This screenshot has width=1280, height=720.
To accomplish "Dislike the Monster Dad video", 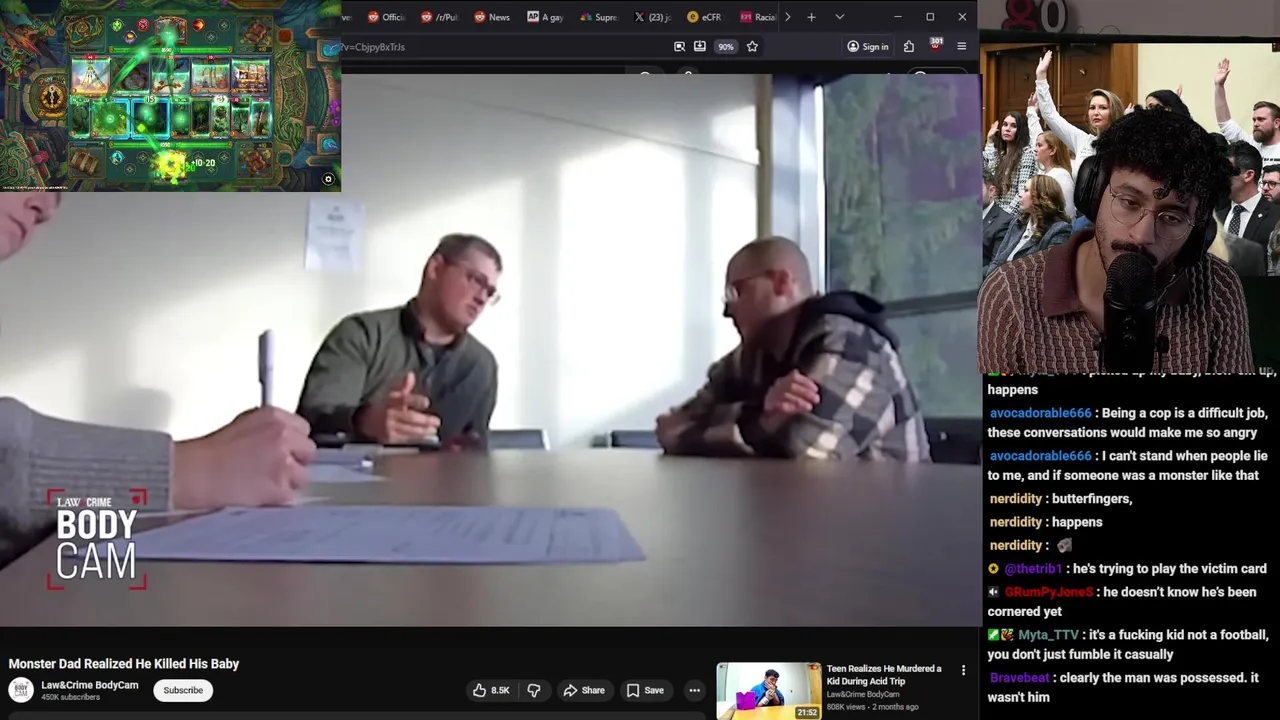I will click(x=533, y=690).
